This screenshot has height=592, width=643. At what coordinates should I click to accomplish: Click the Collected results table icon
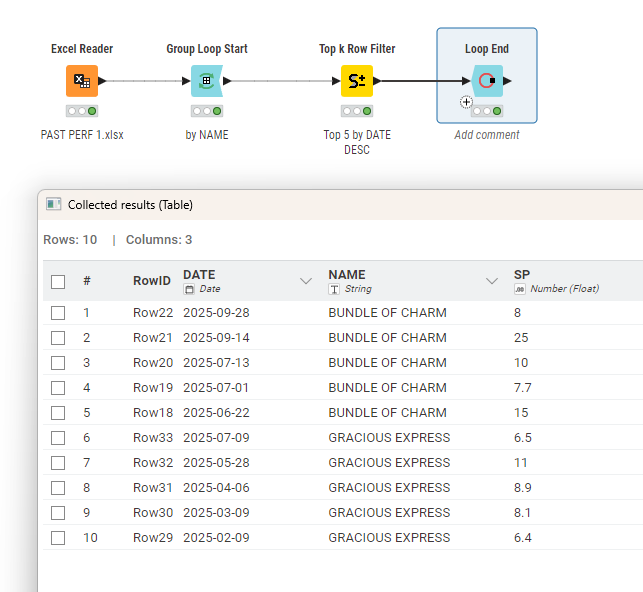pyautogui.click(x=54, y=205)
